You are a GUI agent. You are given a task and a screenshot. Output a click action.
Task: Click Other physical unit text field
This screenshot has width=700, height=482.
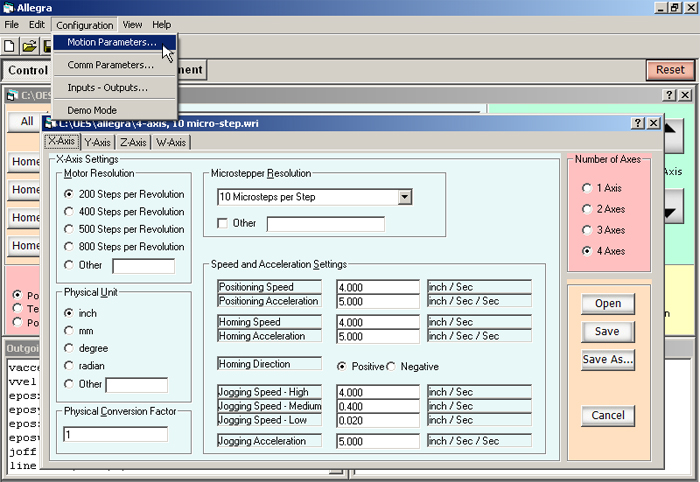[137, 385]
